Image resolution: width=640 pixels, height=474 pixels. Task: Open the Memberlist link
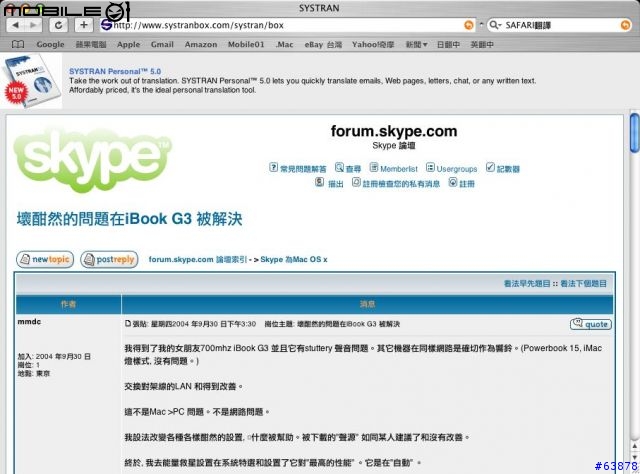pos(399,169)
